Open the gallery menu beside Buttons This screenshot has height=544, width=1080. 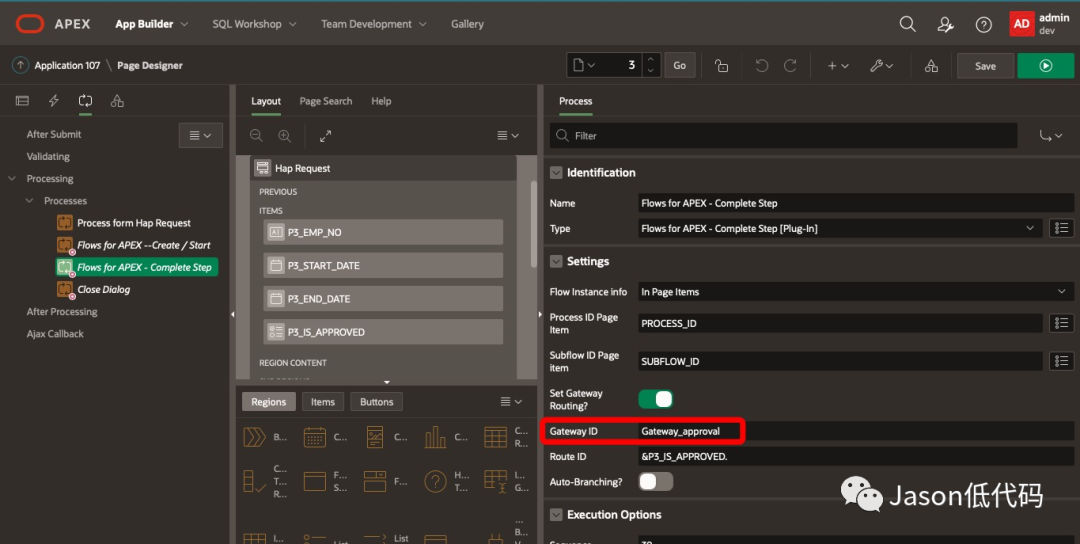510,401
